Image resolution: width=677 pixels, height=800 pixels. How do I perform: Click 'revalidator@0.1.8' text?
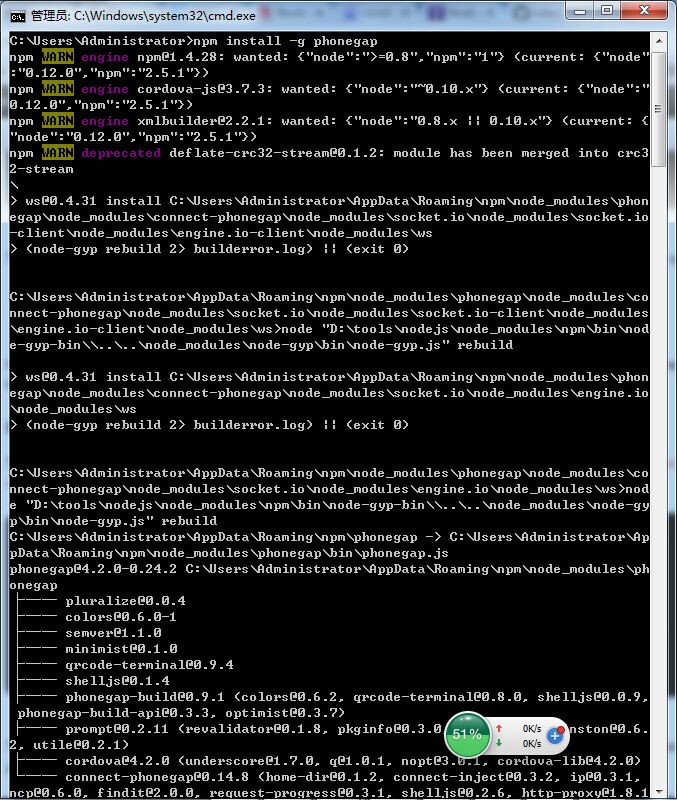pos(254,729)
